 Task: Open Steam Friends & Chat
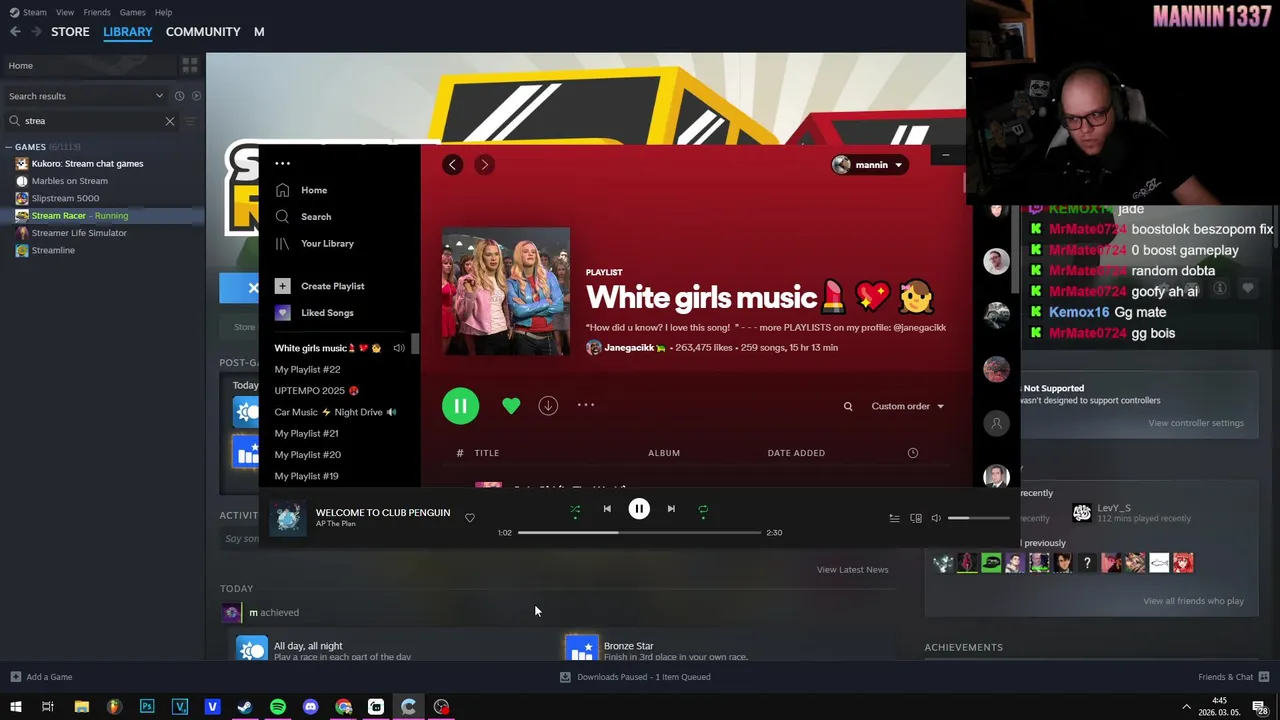pyautogui.click(x=1233, y=677)
